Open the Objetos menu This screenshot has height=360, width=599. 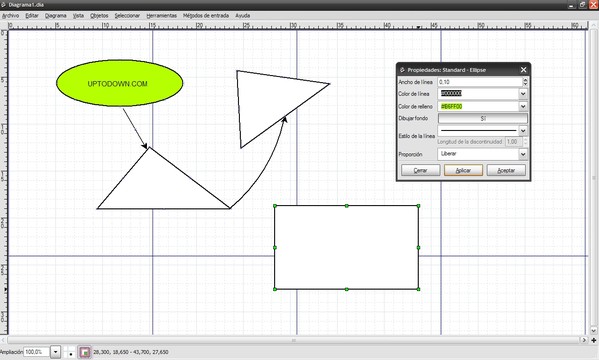[x=99, y=16]
